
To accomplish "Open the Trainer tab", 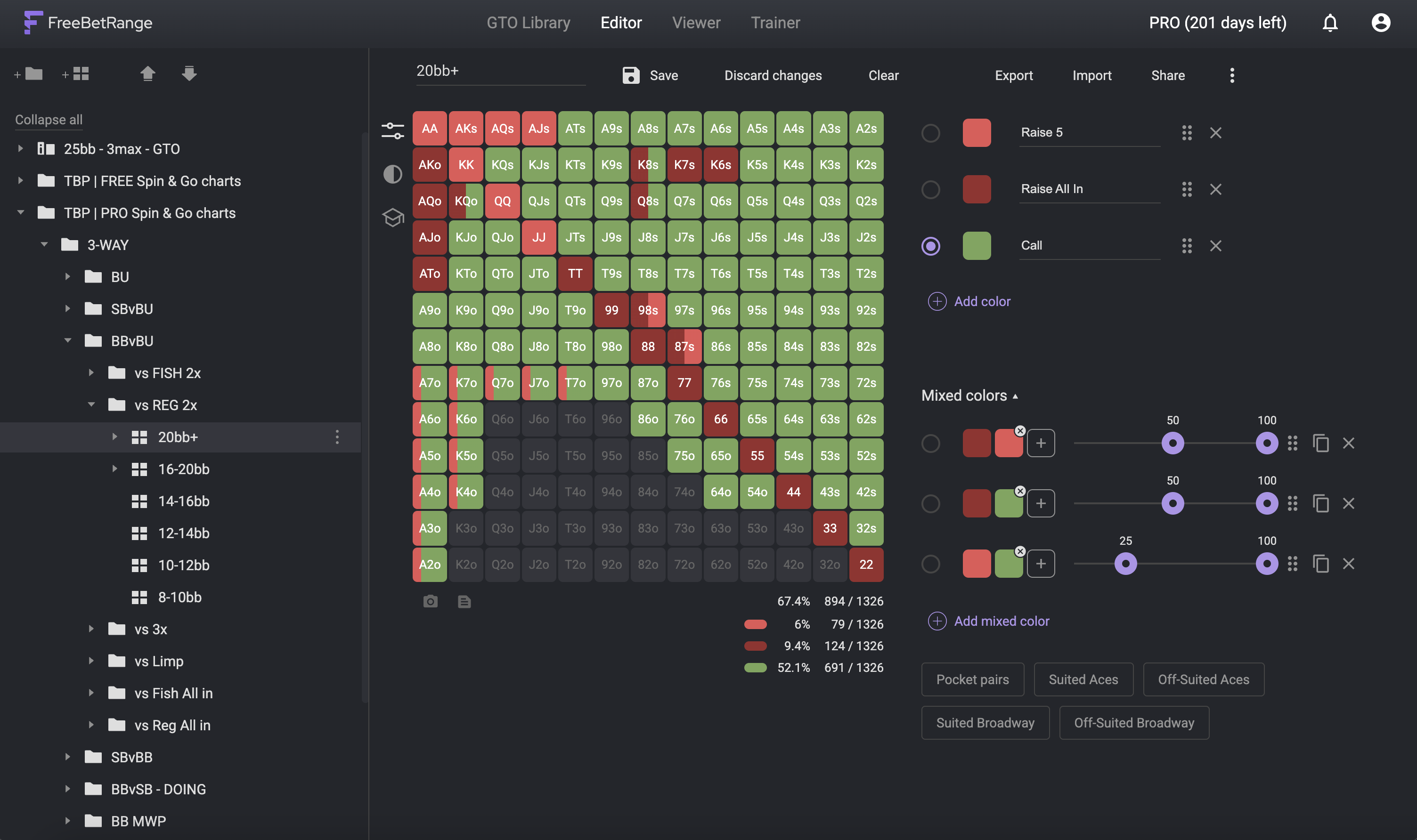I will tap(775, 23).
